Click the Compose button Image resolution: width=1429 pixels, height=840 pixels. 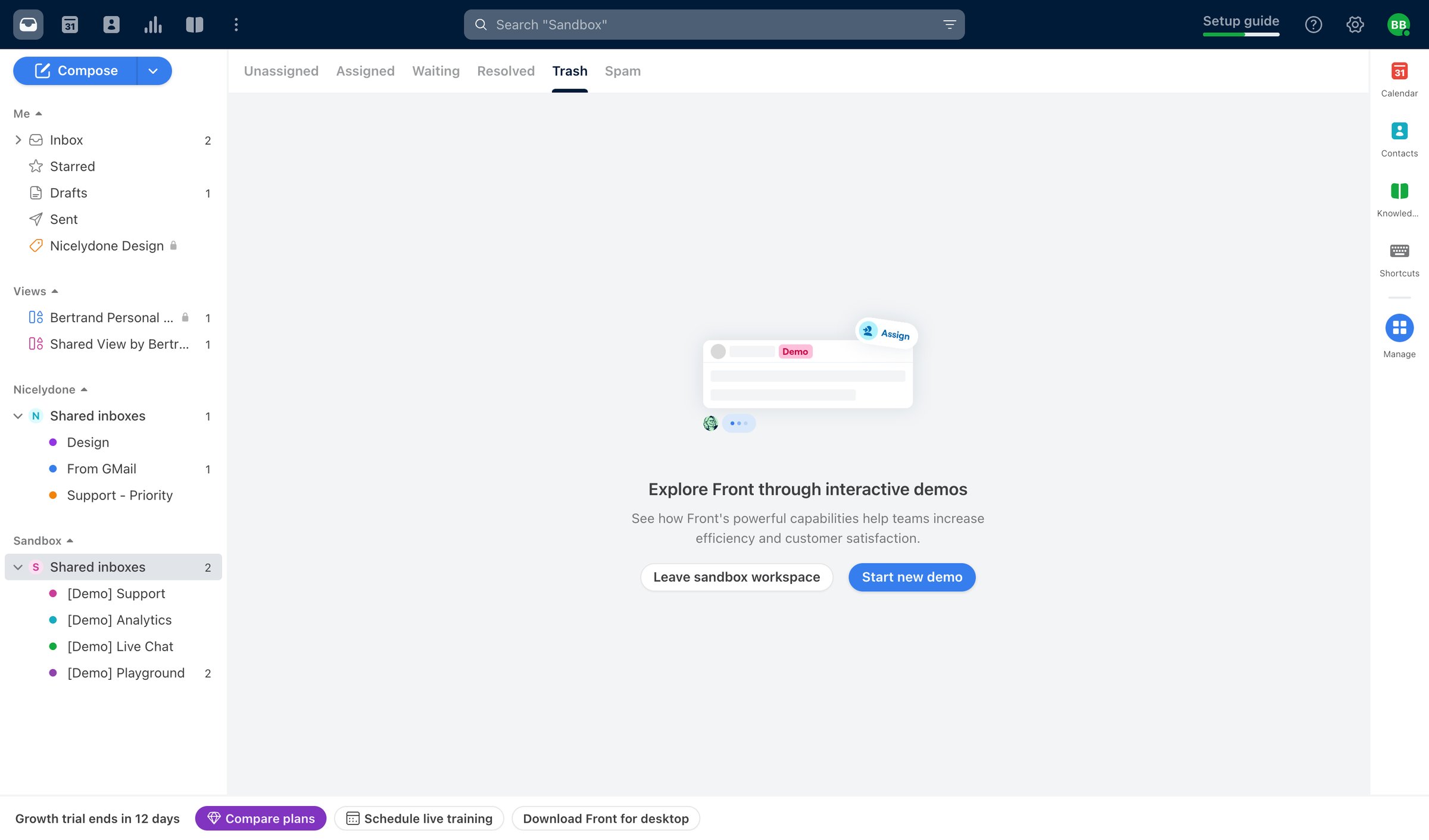point(76,71)
